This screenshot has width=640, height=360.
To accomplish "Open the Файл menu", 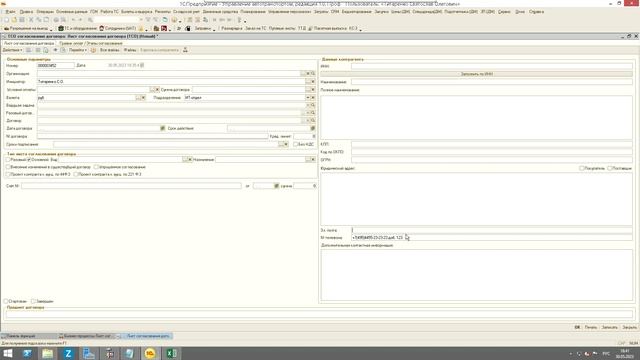I will [10, 12].
